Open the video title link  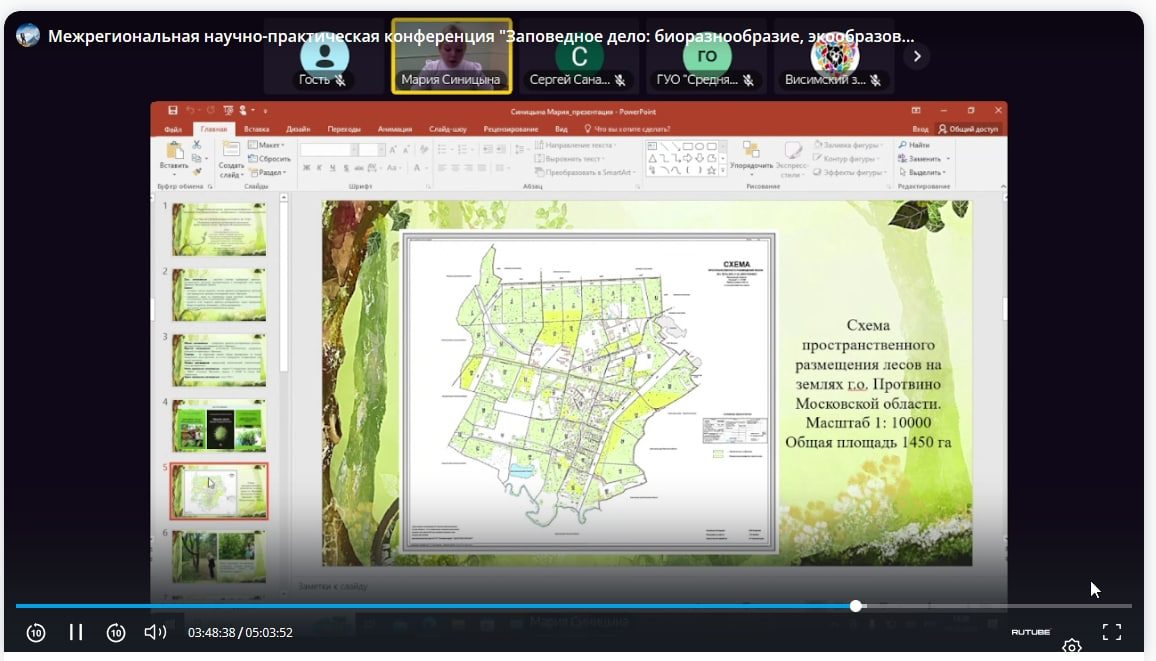click(x=481, y=36)
